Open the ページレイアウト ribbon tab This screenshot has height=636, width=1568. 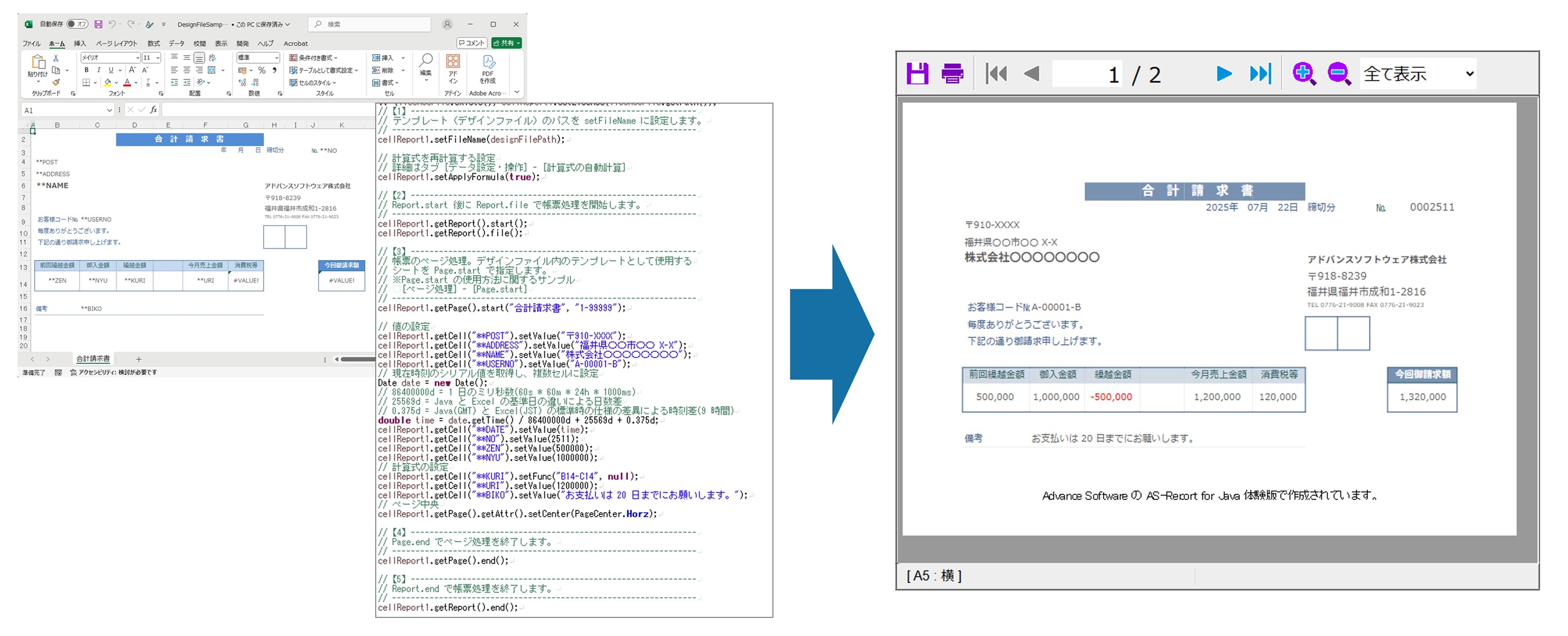coord(117,43)
